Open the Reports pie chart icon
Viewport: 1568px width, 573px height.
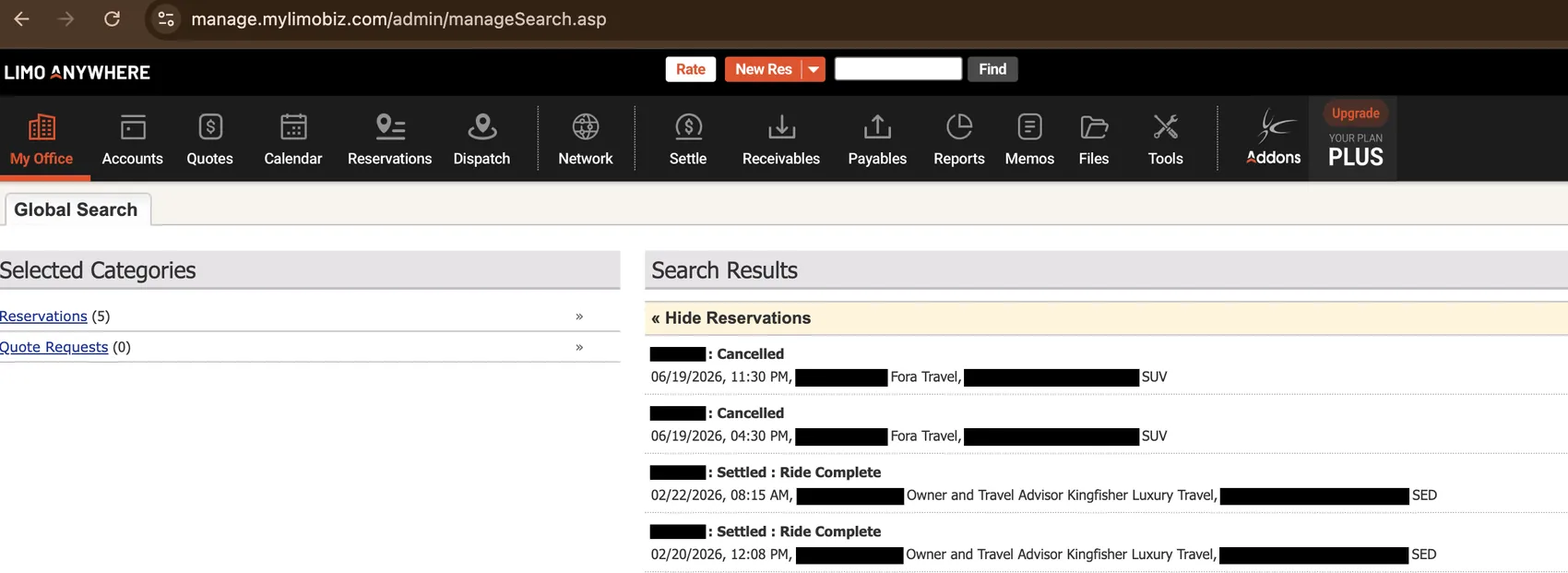[959, 127]
